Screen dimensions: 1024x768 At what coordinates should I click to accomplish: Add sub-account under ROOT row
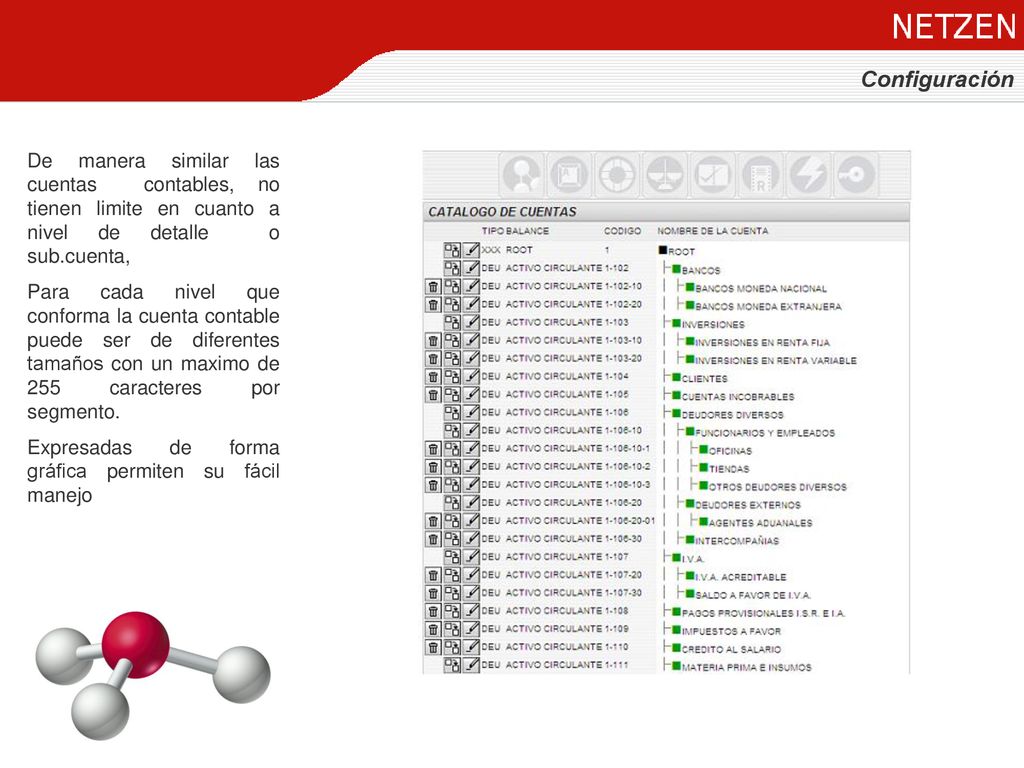452,250
